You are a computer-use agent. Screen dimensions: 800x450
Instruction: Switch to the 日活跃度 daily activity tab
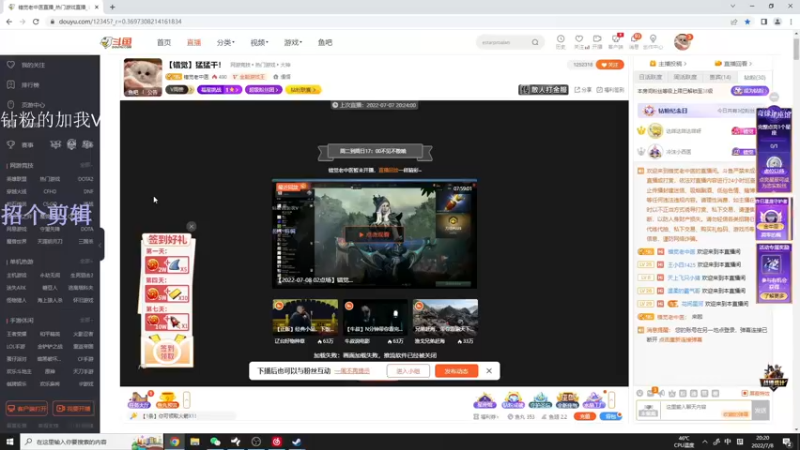(650, 78)
